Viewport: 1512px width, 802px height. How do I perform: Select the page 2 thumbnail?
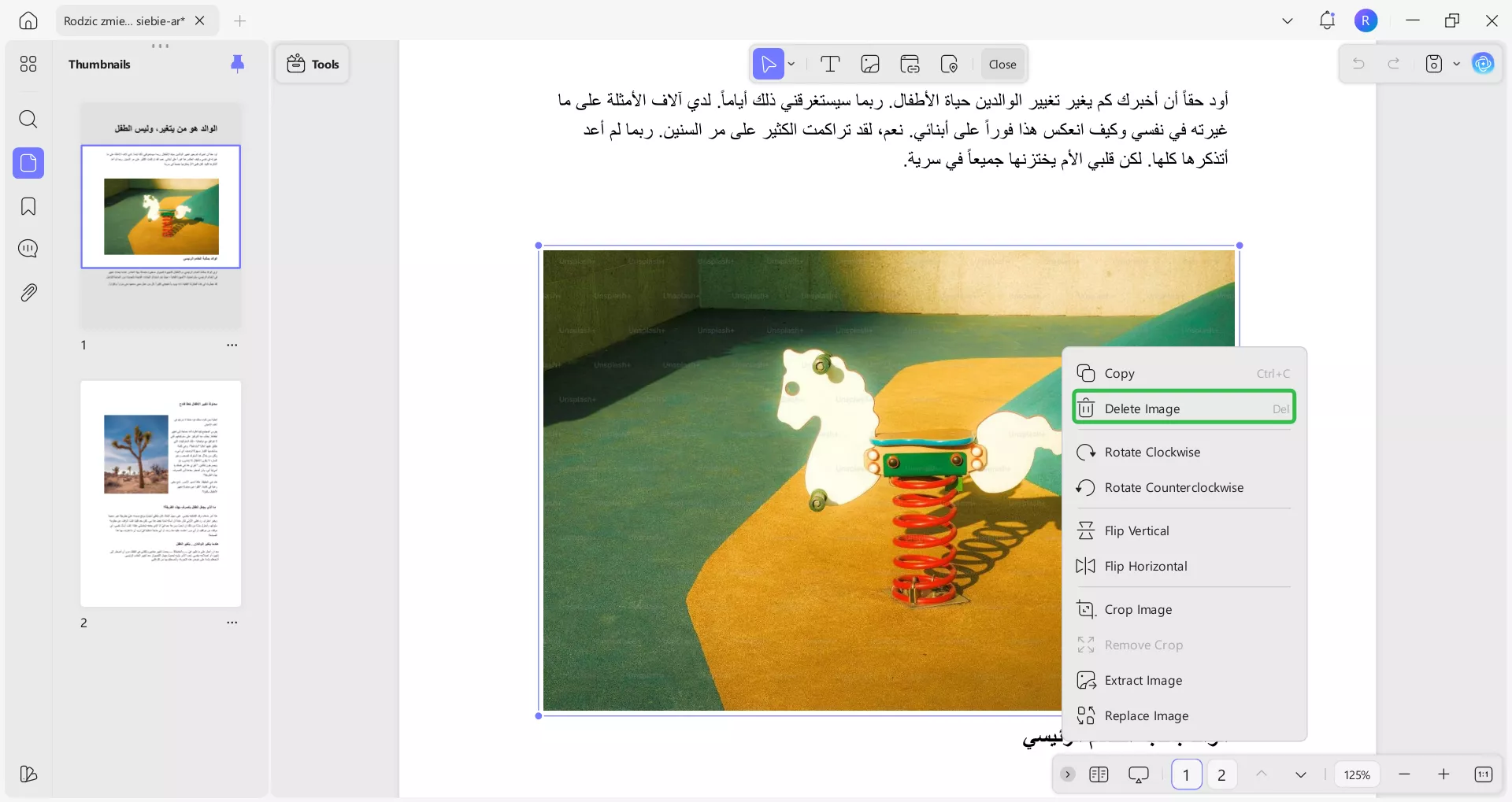(161, 493)
